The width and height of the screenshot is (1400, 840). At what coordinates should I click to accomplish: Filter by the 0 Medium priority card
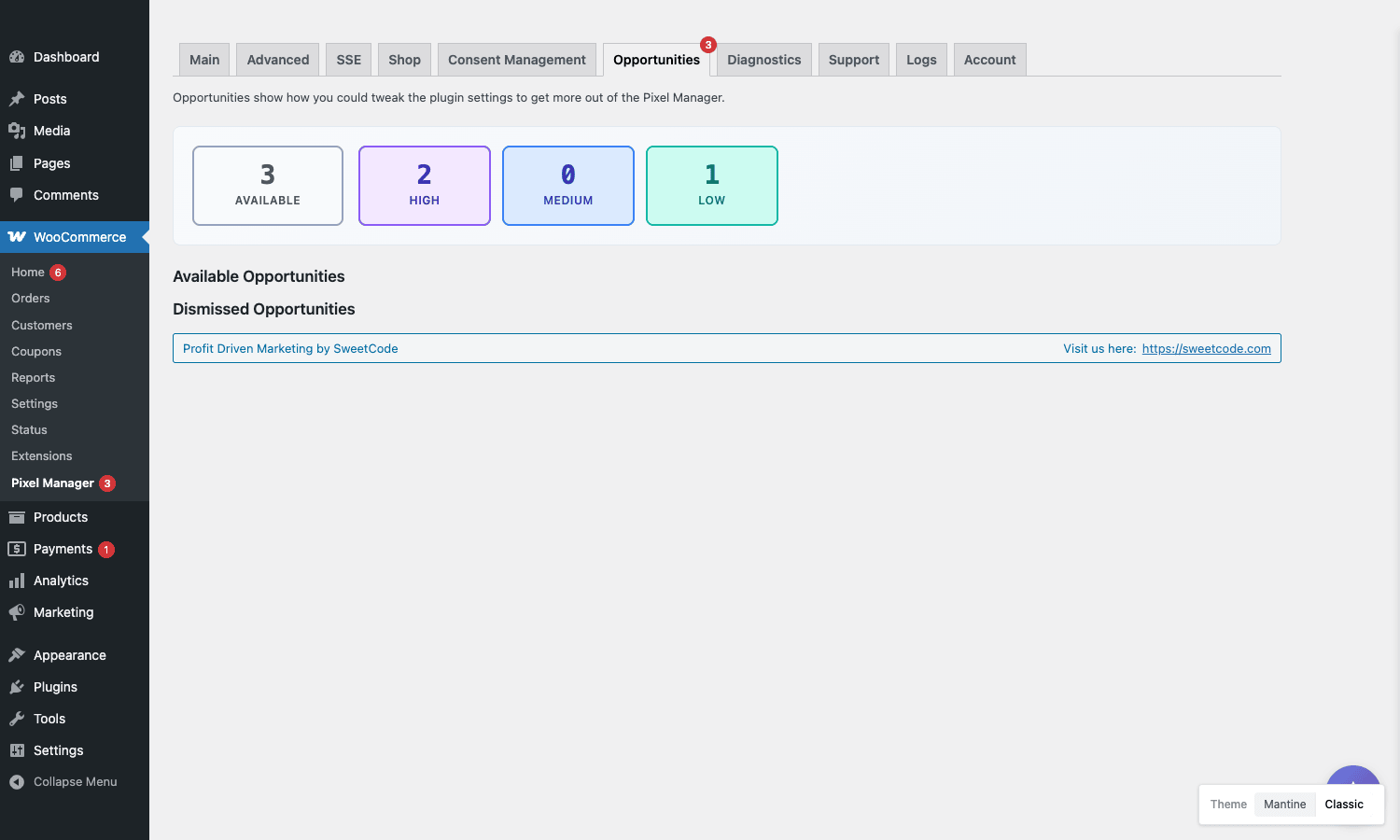(x=568, y=186)
